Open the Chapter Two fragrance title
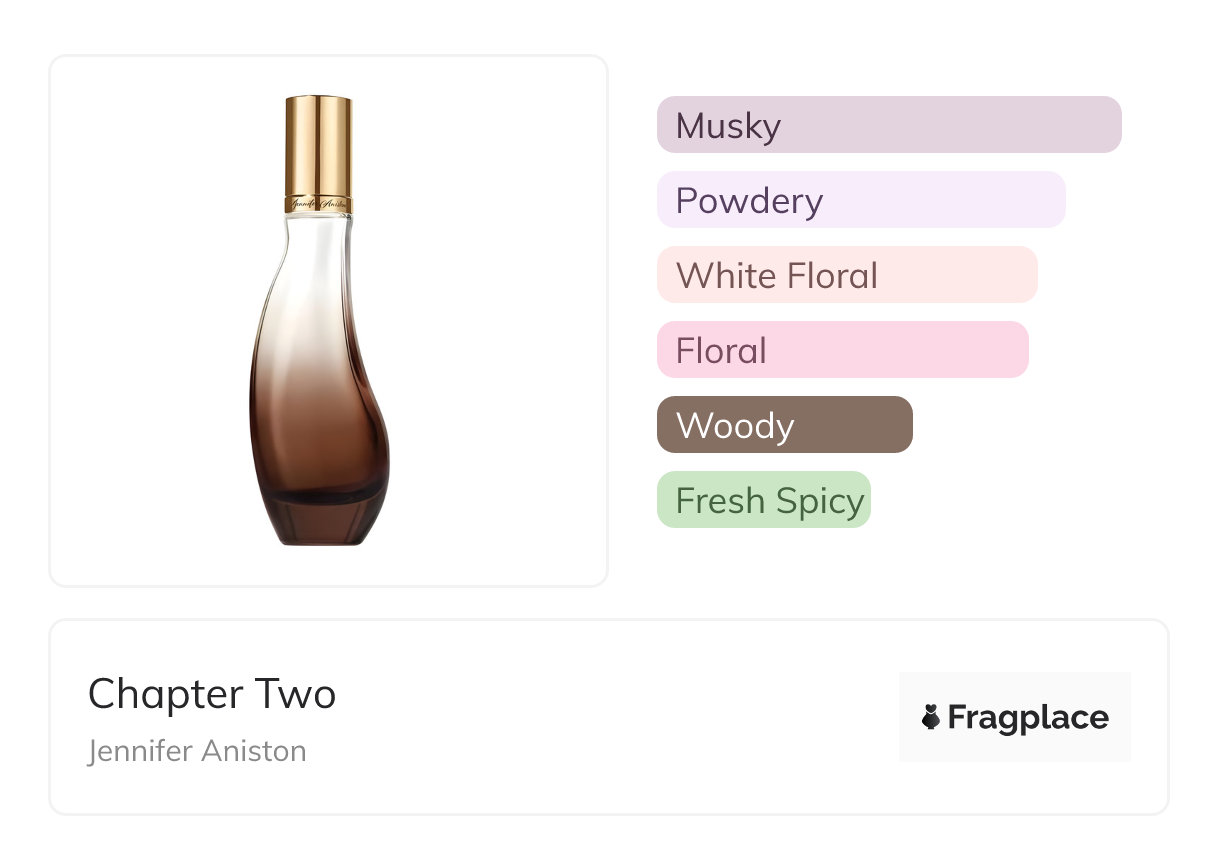Image resolution: width=1218 pixels, height=864 pixels. pos(212,694)
